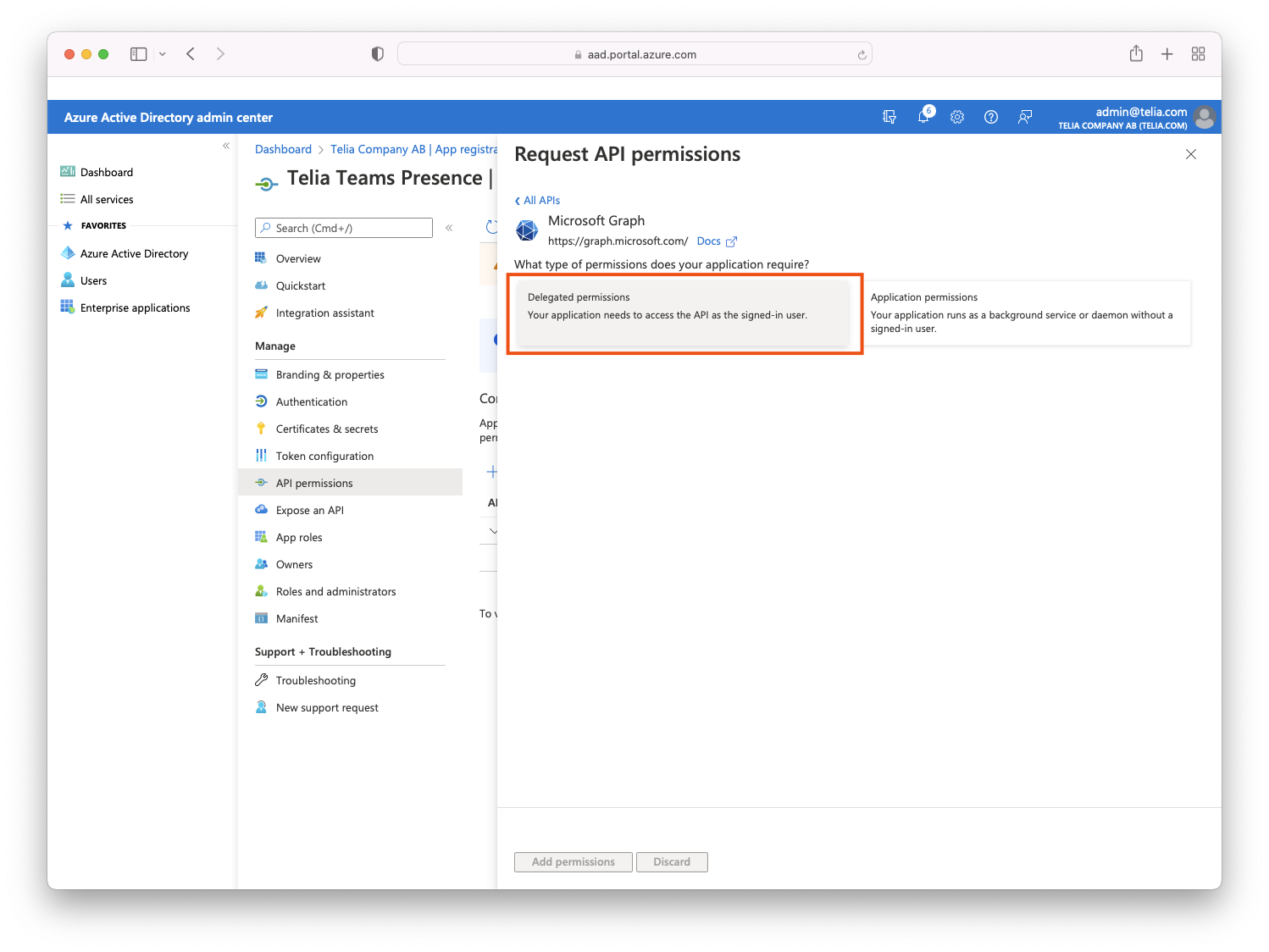Open the feedback icon in header
Image resolution: width=1269 pixels, height=952 pixels.
tap(1025, 117)
